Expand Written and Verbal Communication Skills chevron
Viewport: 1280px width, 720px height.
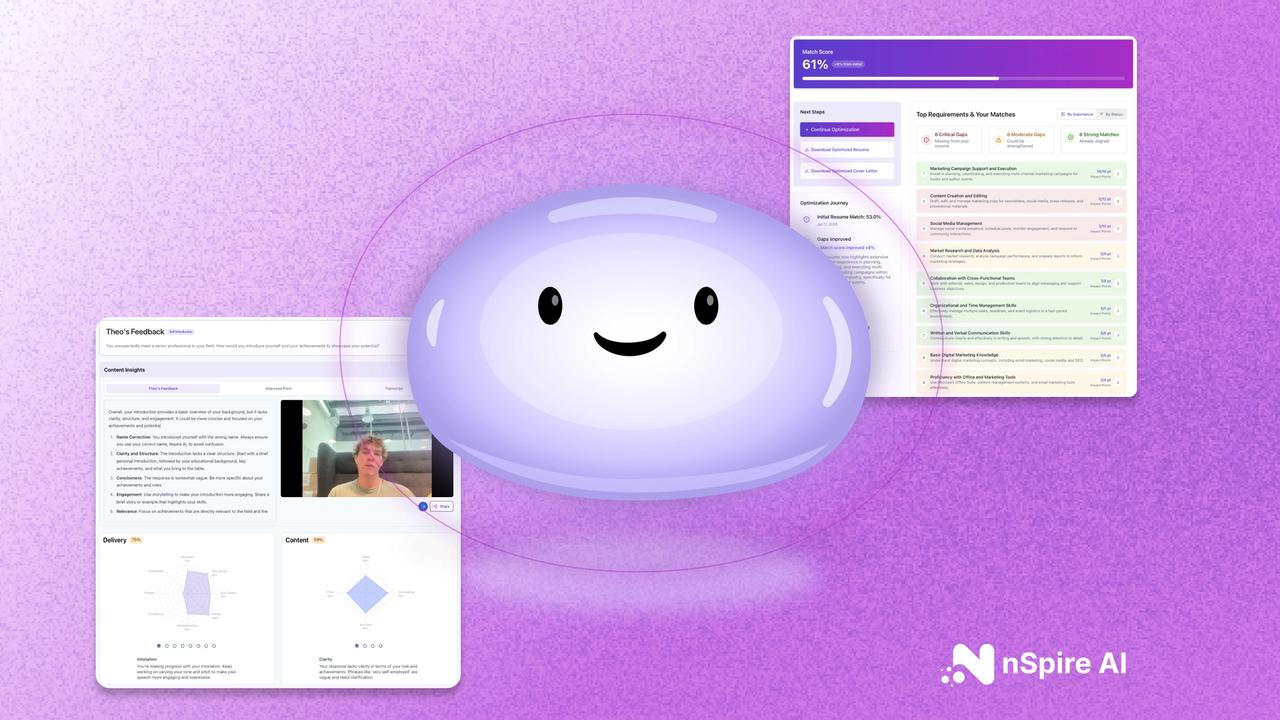(1118, 335)
